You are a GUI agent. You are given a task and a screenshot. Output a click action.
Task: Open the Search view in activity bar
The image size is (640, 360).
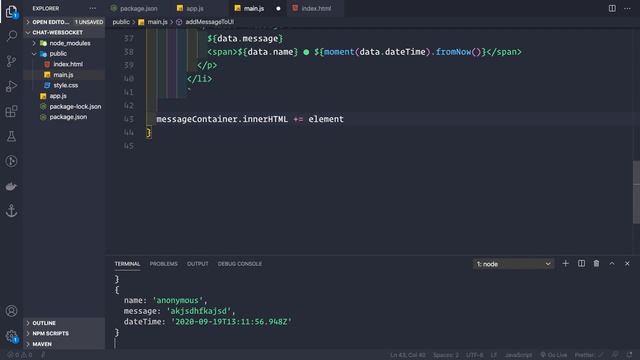tap(11, 36)
